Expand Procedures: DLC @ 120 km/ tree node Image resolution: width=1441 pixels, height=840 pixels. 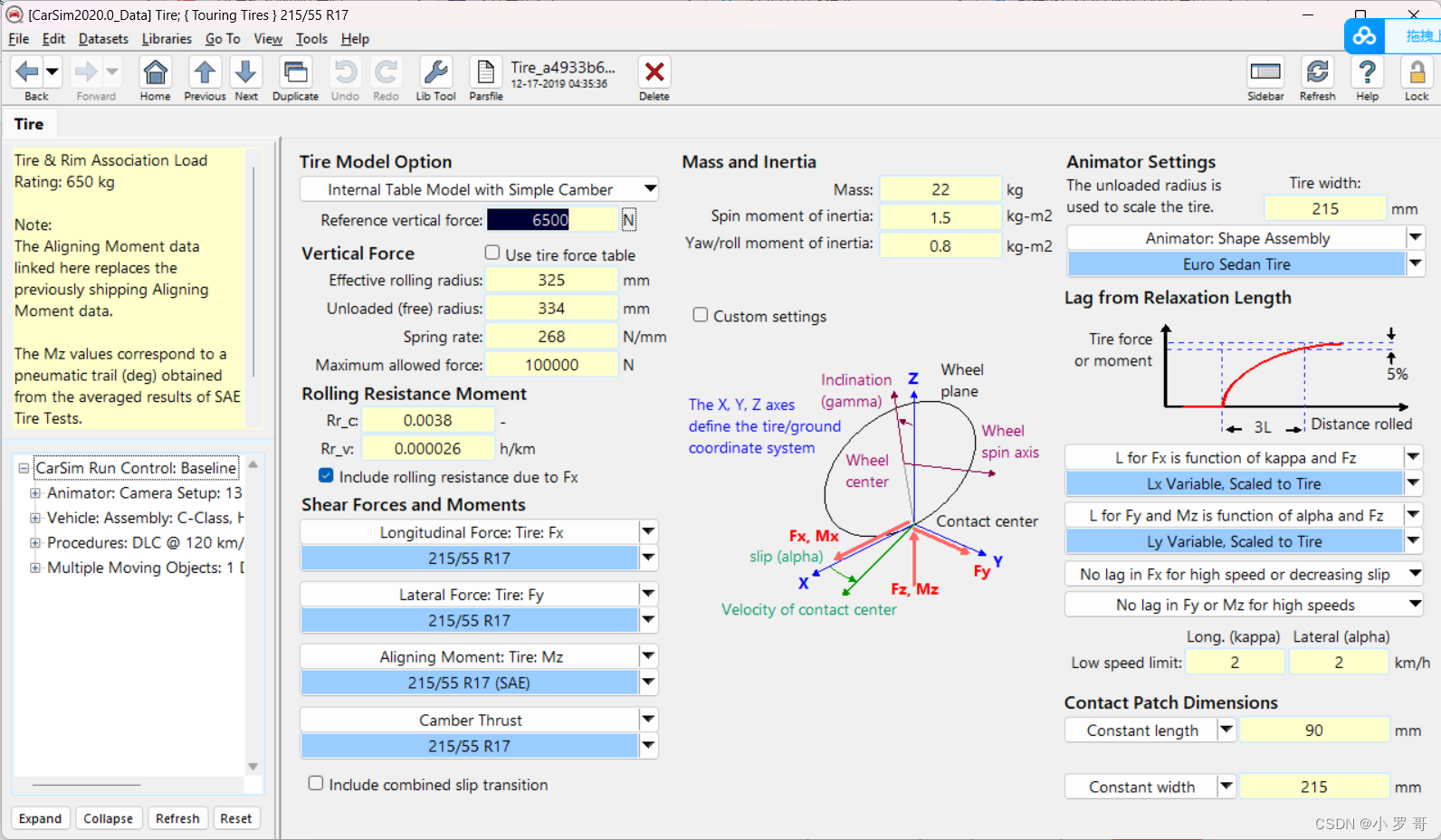tap(35, 543)
